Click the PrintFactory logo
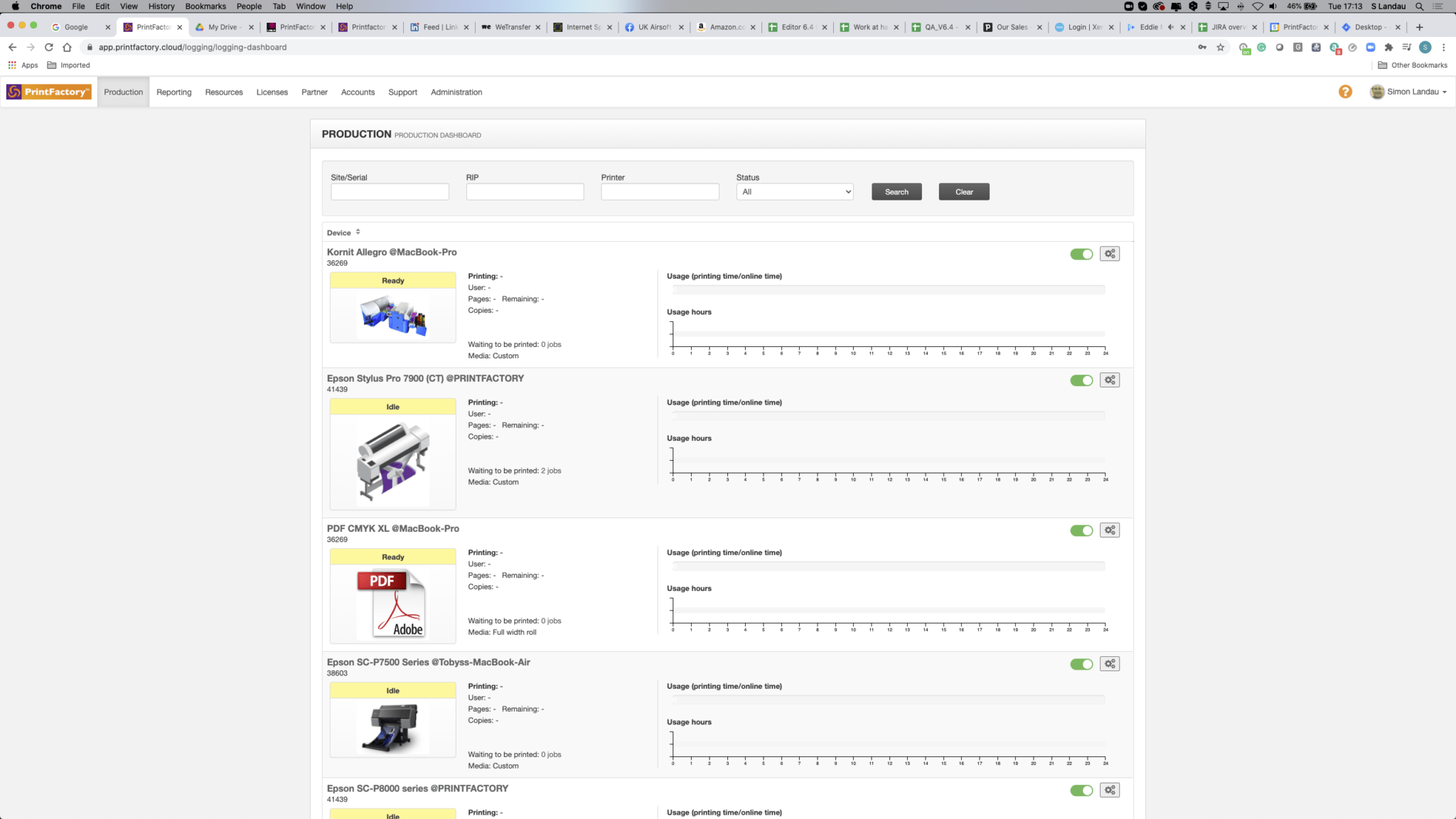The image size is (1456, 819). pyautogui.click(x=48, y=91)
